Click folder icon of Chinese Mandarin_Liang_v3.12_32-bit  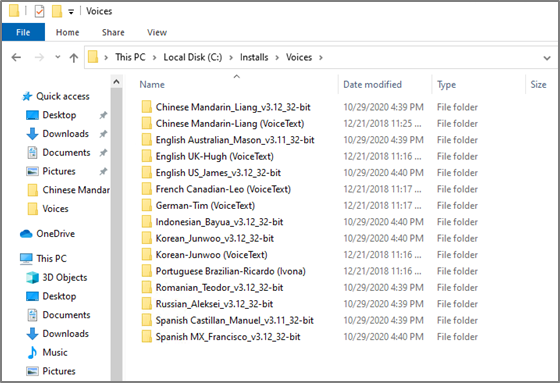click(x=146, y=107)
